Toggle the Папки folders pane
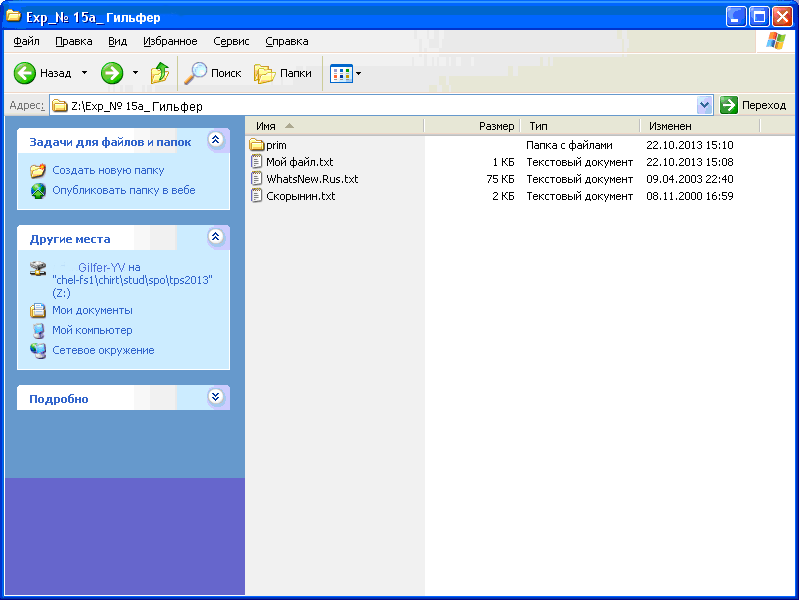The height and width of the screenshot is (600, 799). pyautogui.click(x=283, y=73)
